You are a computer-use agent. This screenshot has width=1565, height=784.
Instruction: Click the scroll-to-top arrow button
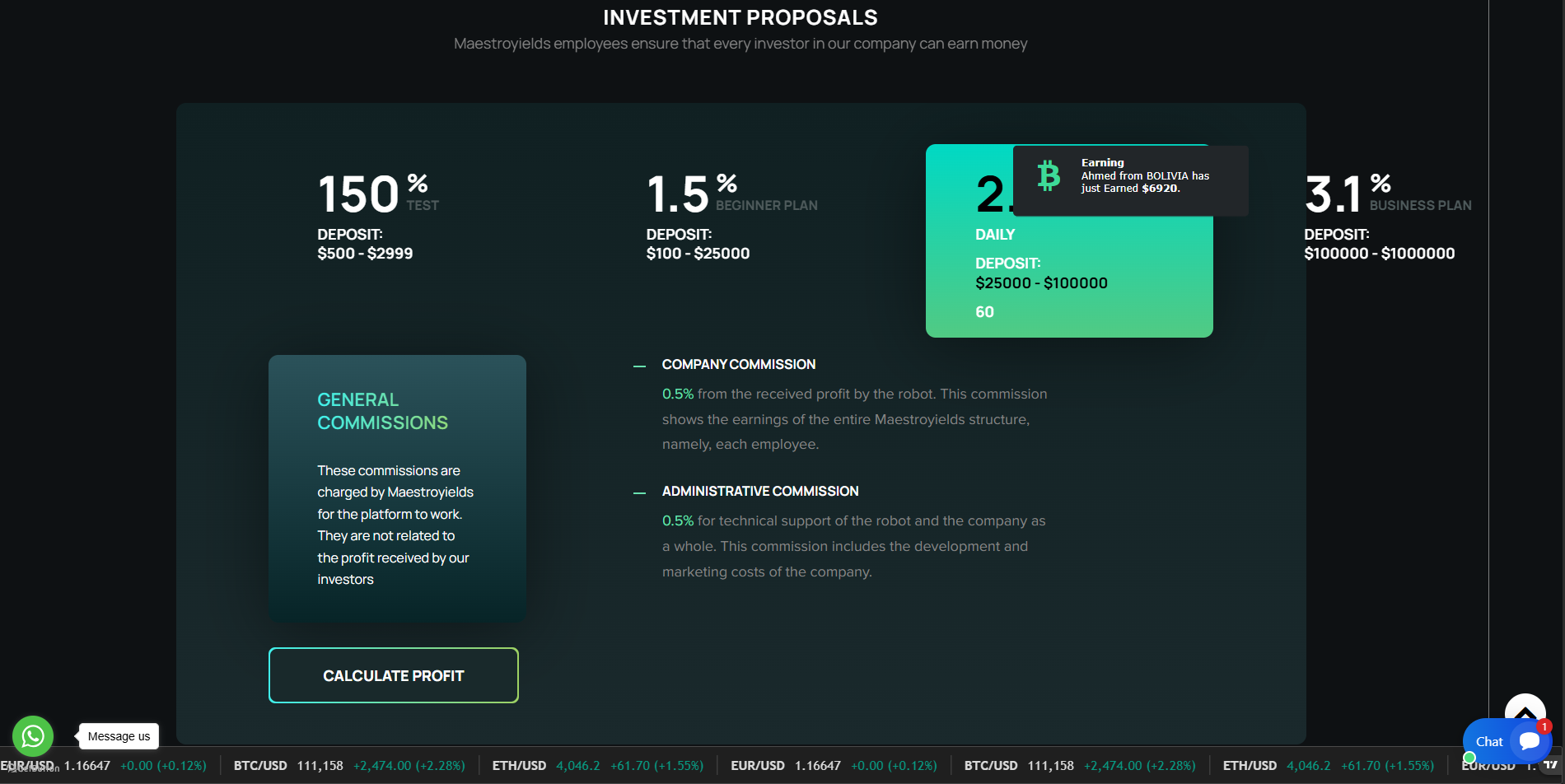1525,708
